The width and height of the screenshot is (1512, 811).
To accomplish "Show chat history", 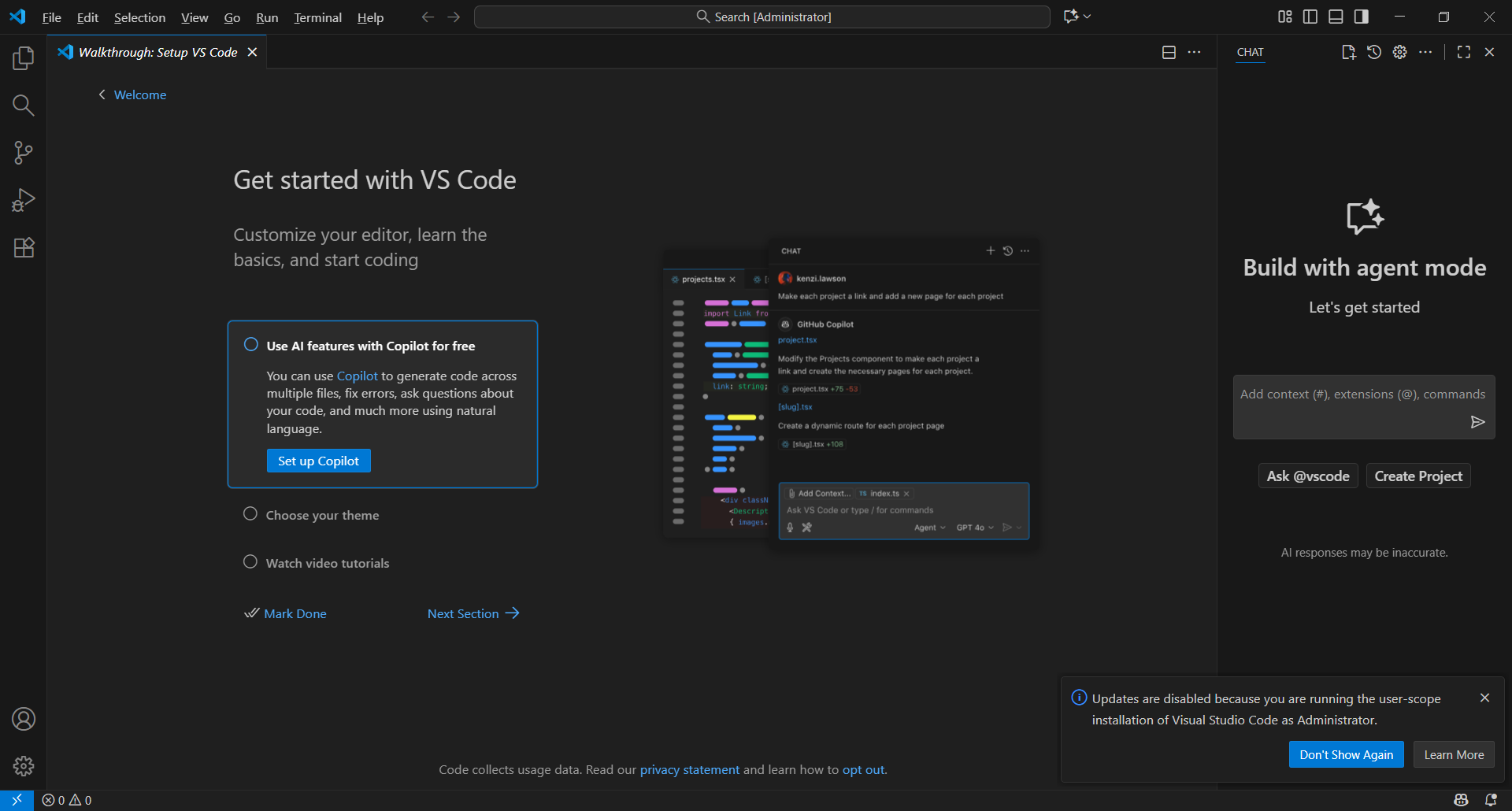I will tap(1374, 52).
